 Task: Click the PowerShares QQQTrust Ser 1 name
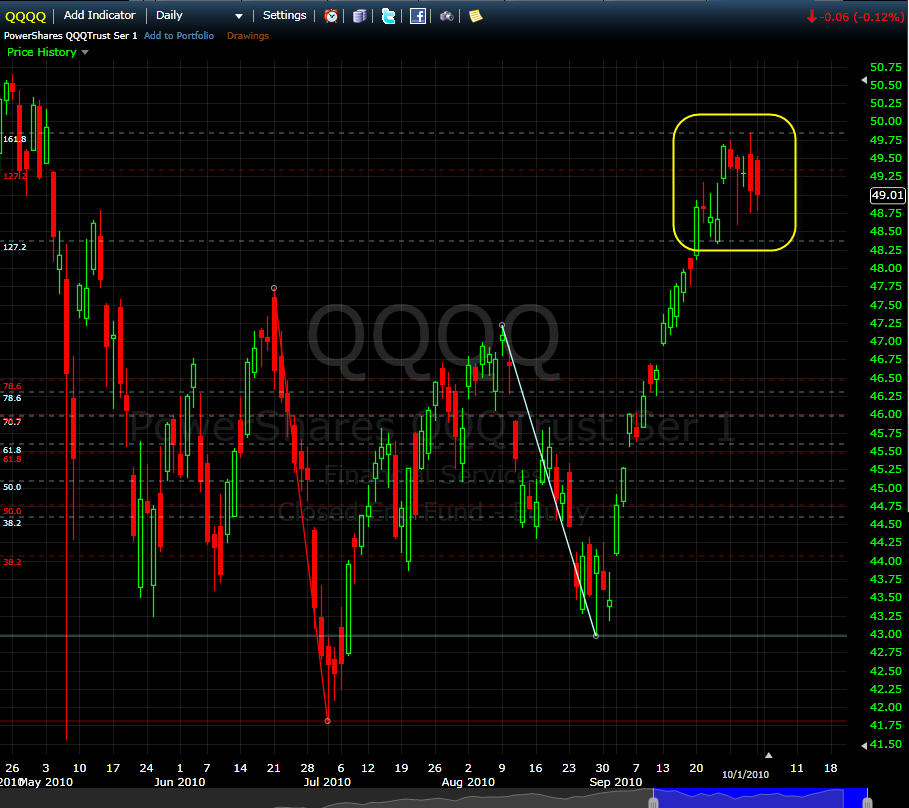click(71, 35)
